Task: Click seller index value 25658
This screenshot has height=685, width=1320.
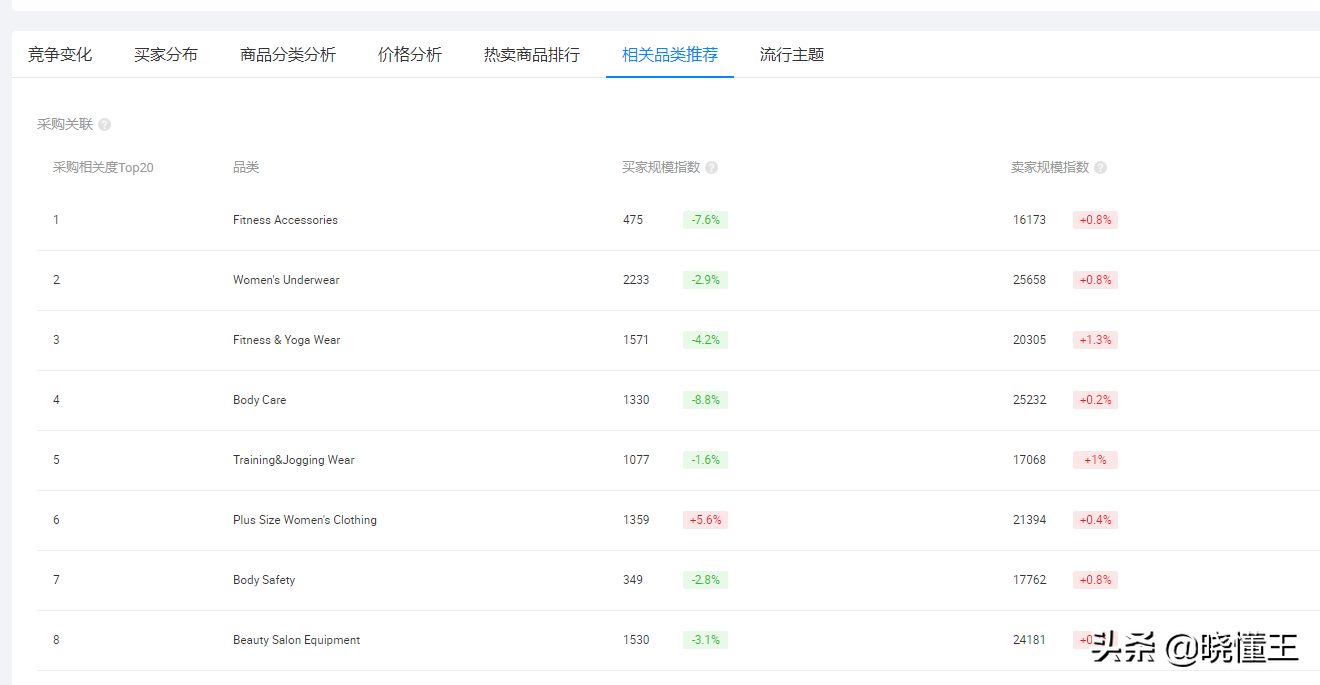Action: pos(1029,280)
